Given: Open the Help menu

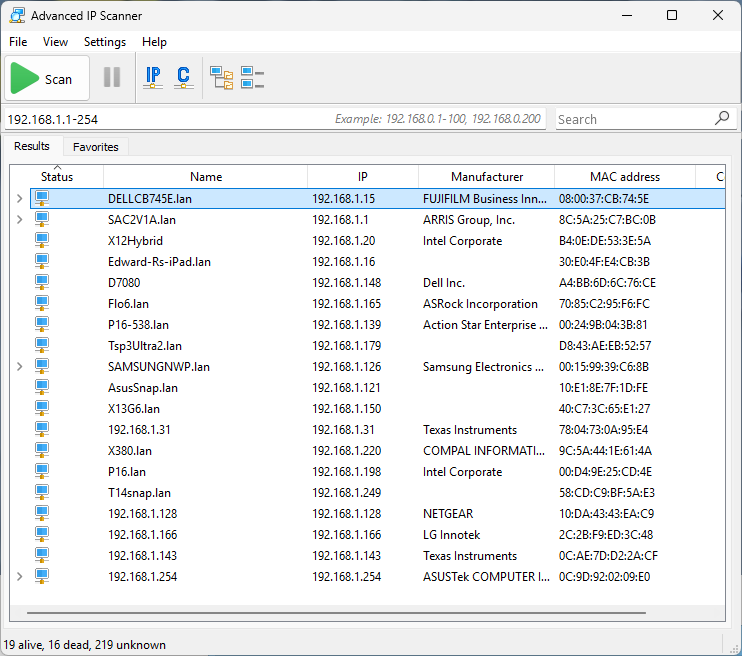Looking at the screenshot, I should pyautogui.click(x=154, y=42).
